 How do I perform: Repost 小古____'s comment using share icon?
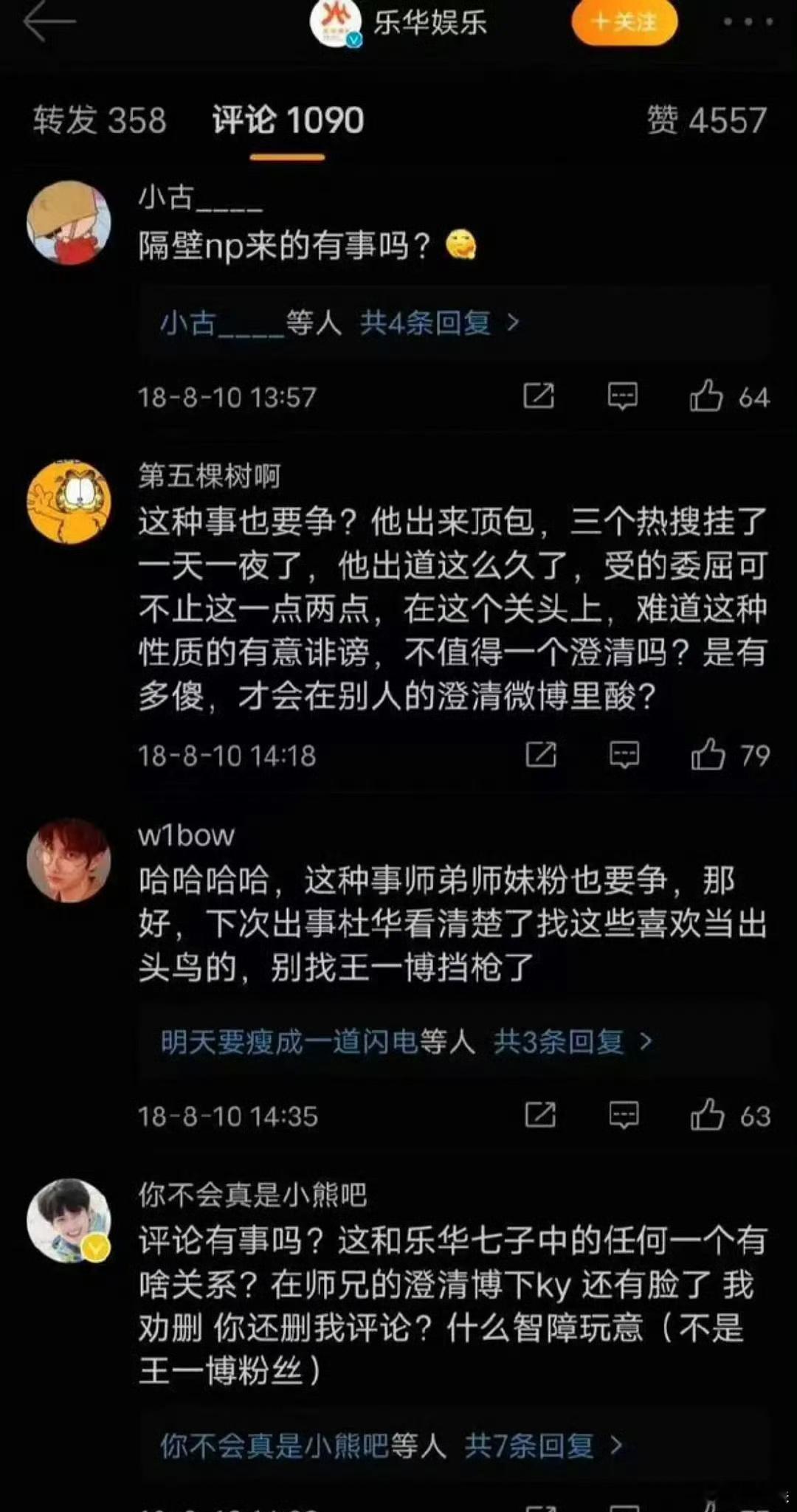point(539,396)
